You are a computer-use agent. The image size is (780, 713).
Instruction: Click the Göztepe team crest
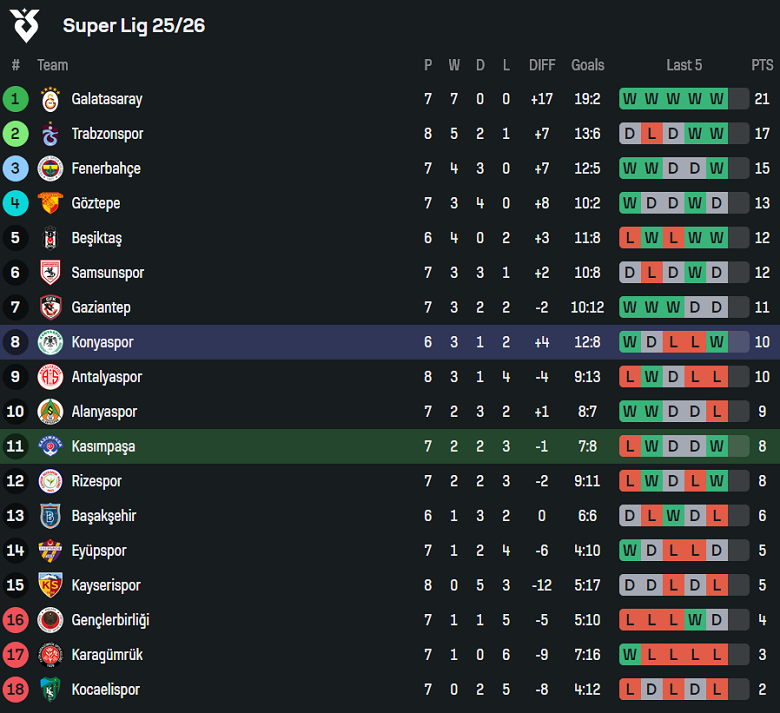[50, 203]
